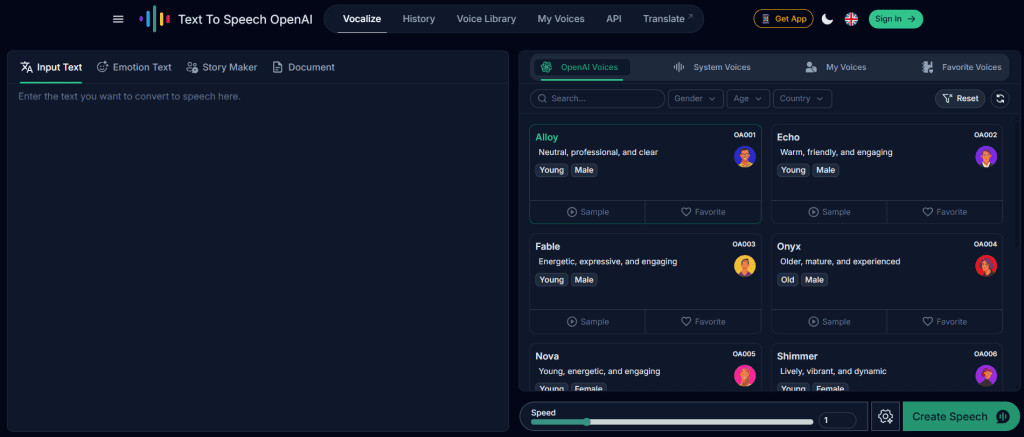This screenshot has height=437, width=1024.
Task: Favorite the Fable voice
Action: click(703, 321)
